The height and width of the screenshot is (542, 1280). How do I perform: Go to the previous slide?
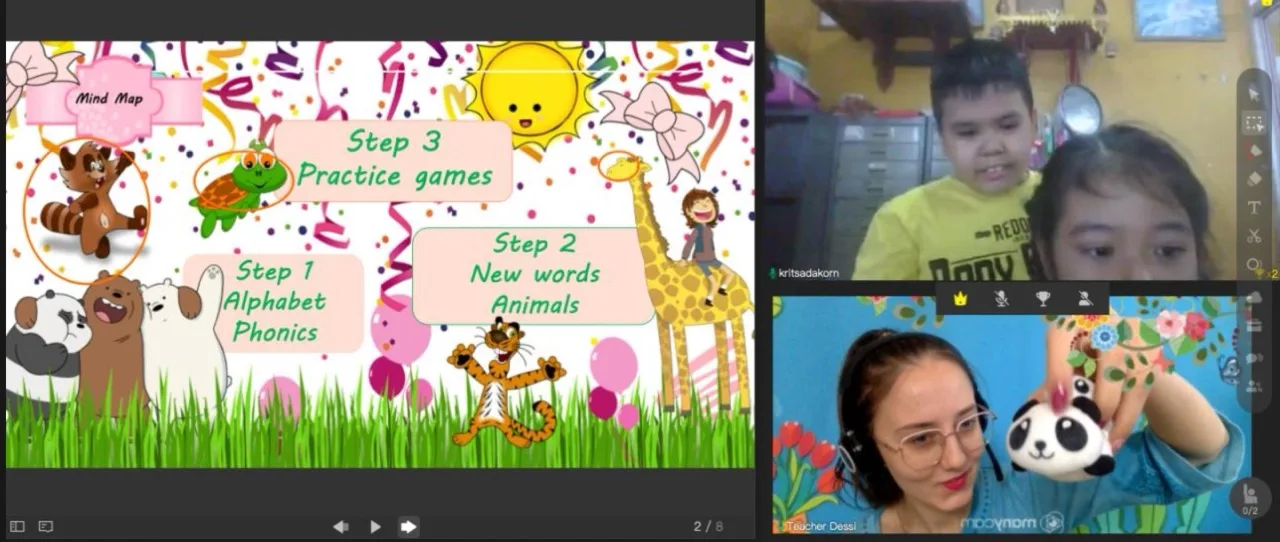pyautogui.click(x=341, y=526)
